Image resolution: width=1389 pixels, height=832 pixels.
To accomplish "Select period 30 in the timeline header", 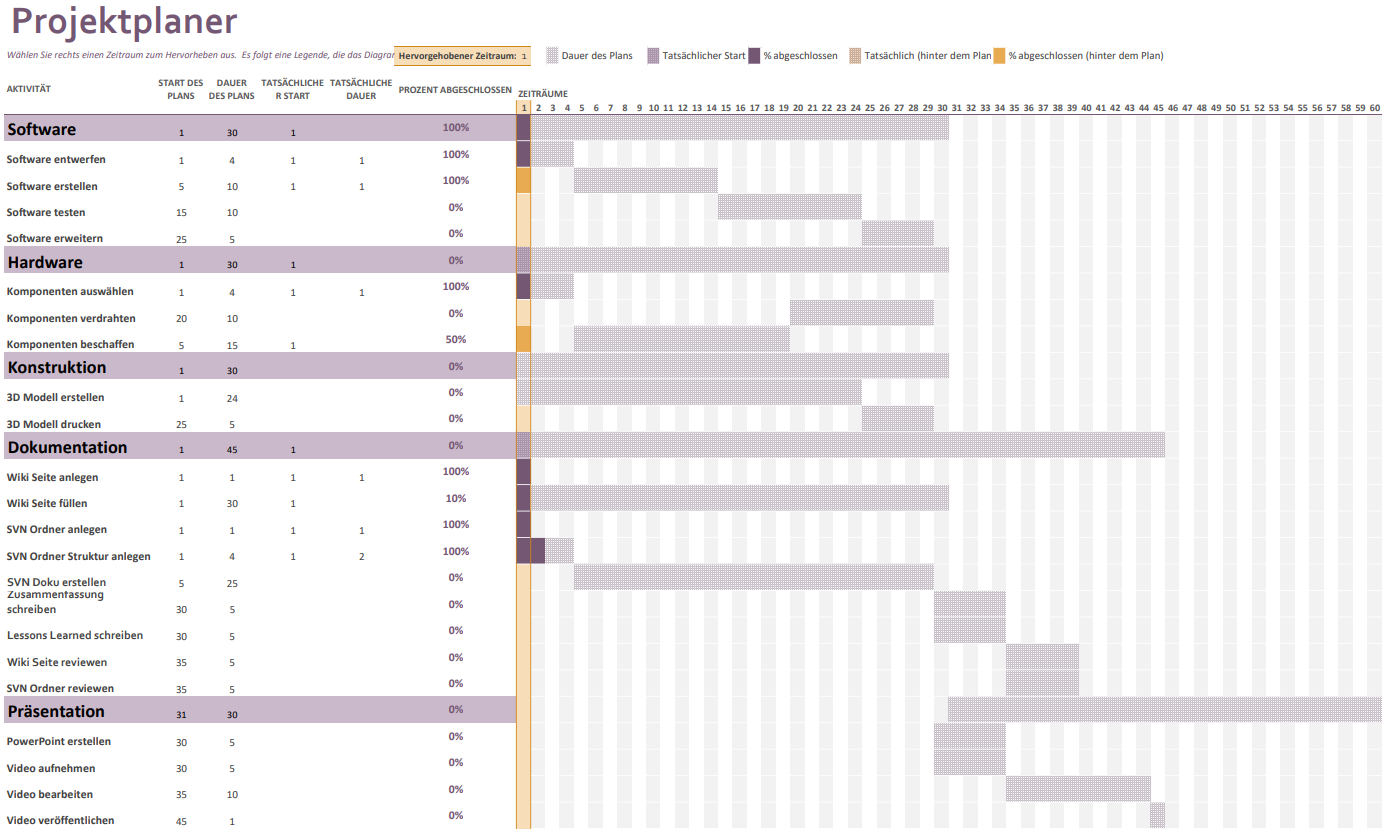I will pos(942,107).
